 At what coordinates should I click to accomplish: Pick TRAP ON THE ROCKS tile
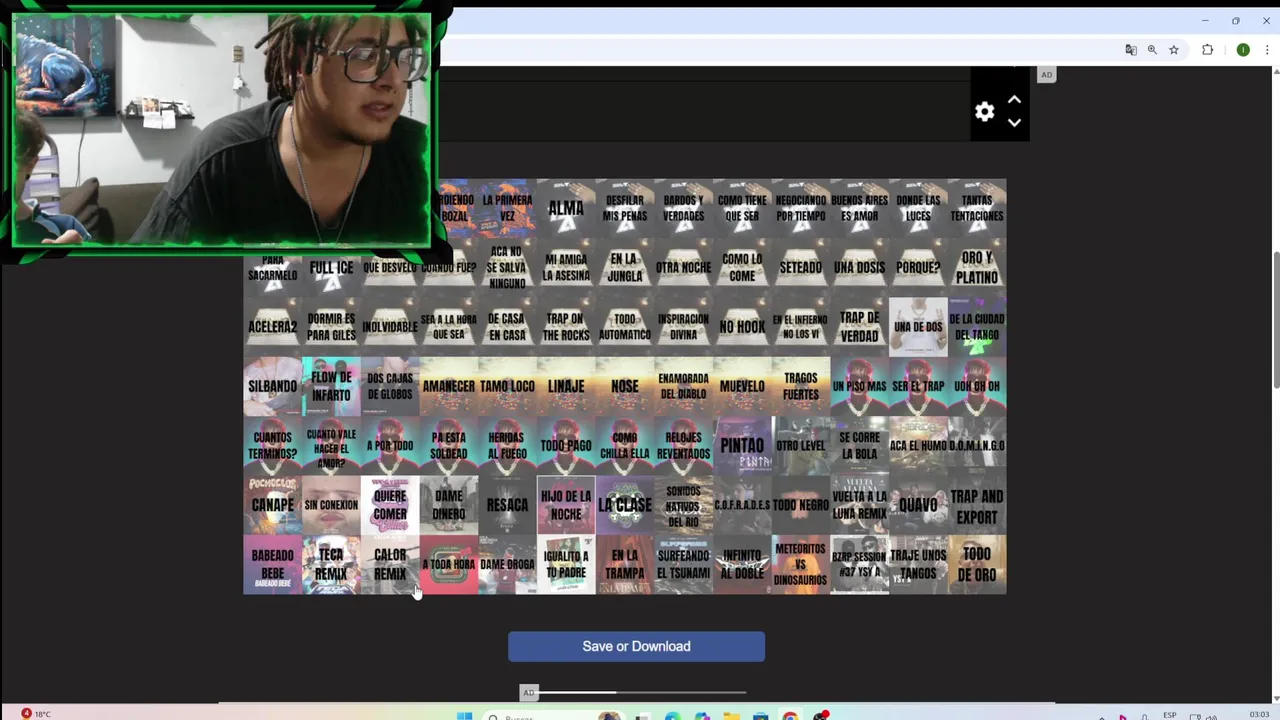pyautogui.click(x=566, y=327)
